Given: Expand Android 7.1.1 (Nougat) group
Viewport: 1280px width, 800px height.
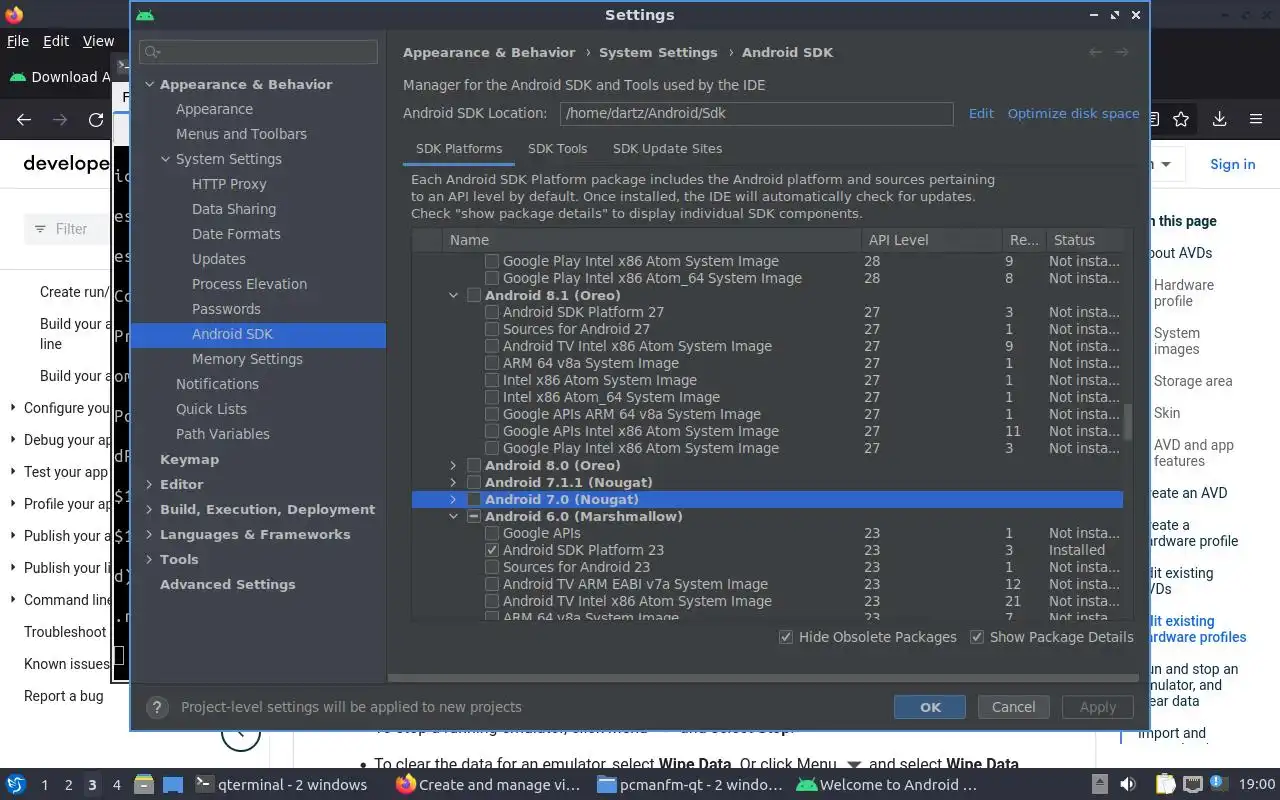Looking at the screenshot, I should 453,482.
